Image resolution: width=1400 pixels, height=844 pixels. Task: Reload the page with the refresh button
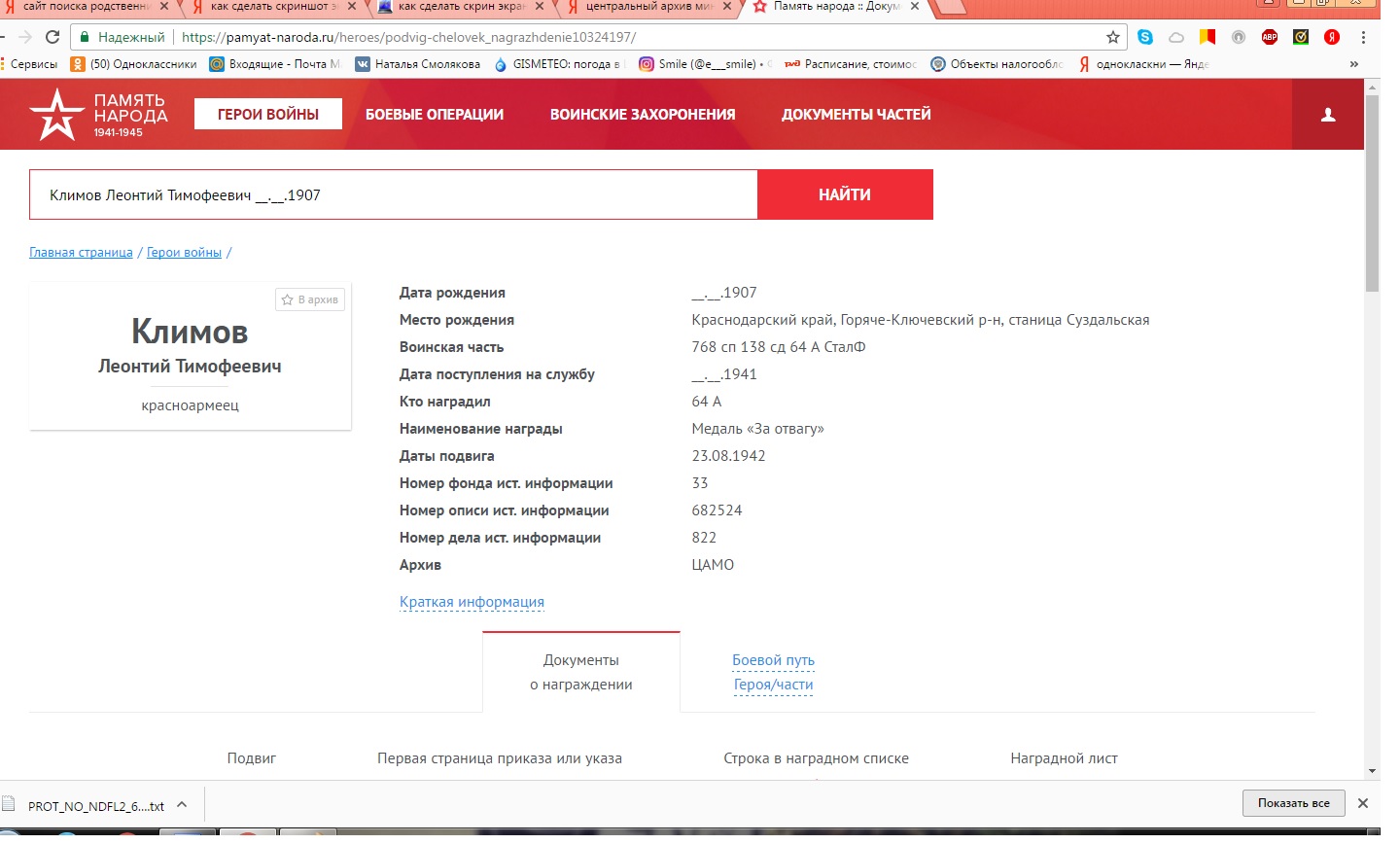[52, 37]
